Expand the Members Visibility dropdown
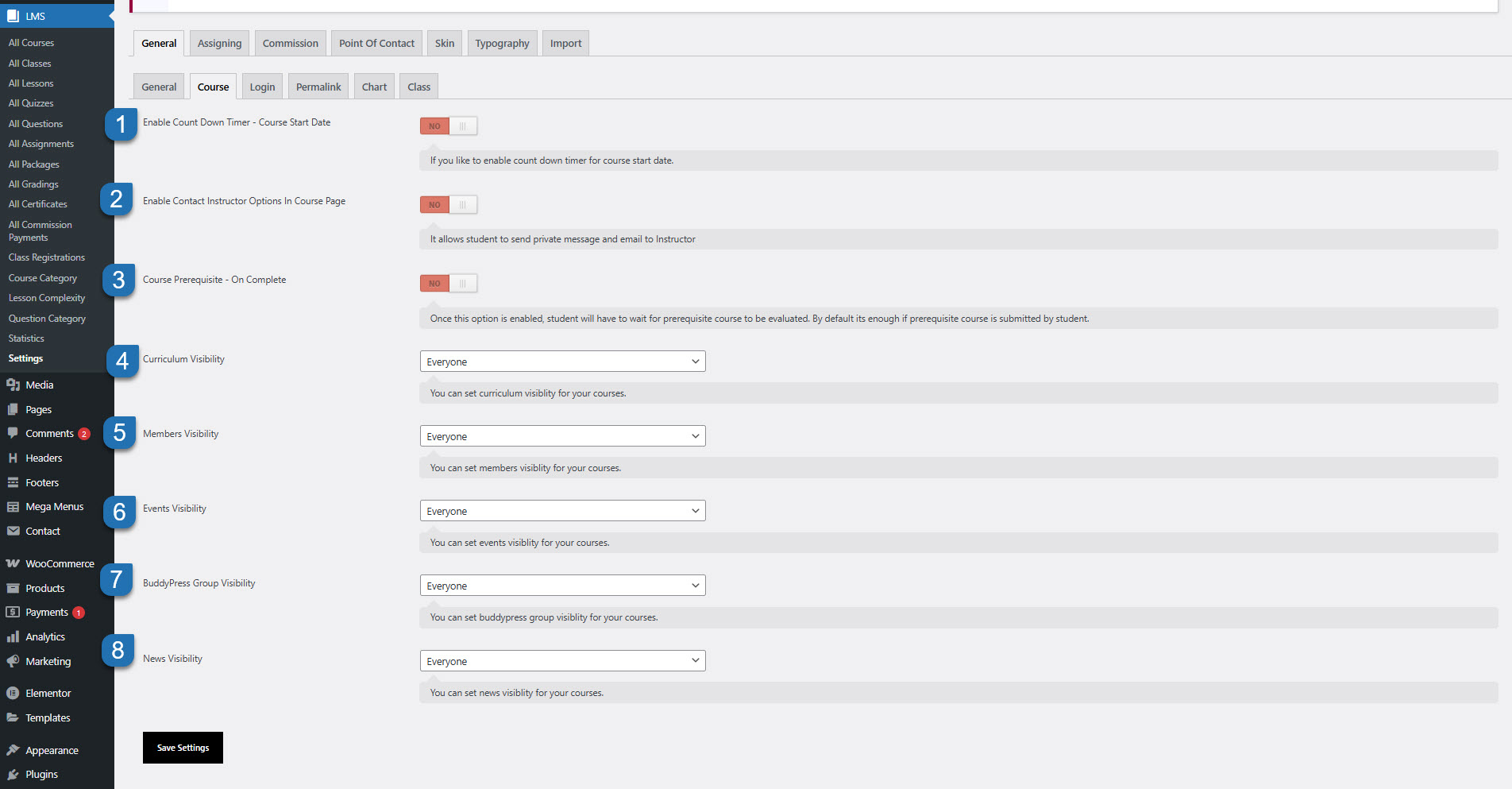The height and width of the screenshot is (789, 1512). [562, 436]
